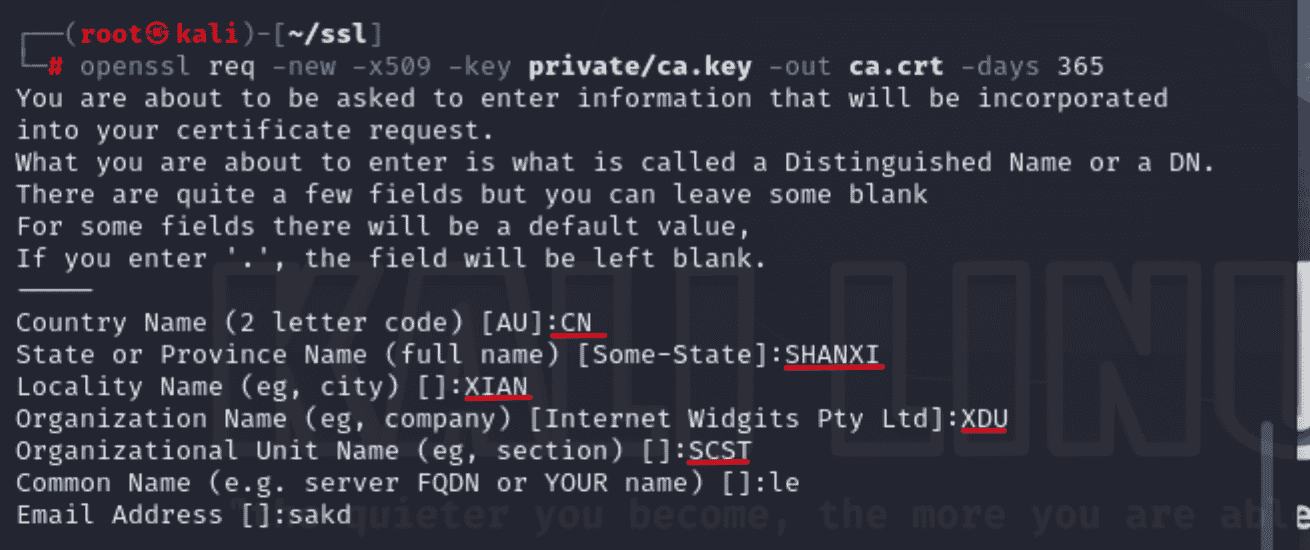Click the XIAN locality entry
This screenshot has width=1310, height=550.
(x=497, y=387)
